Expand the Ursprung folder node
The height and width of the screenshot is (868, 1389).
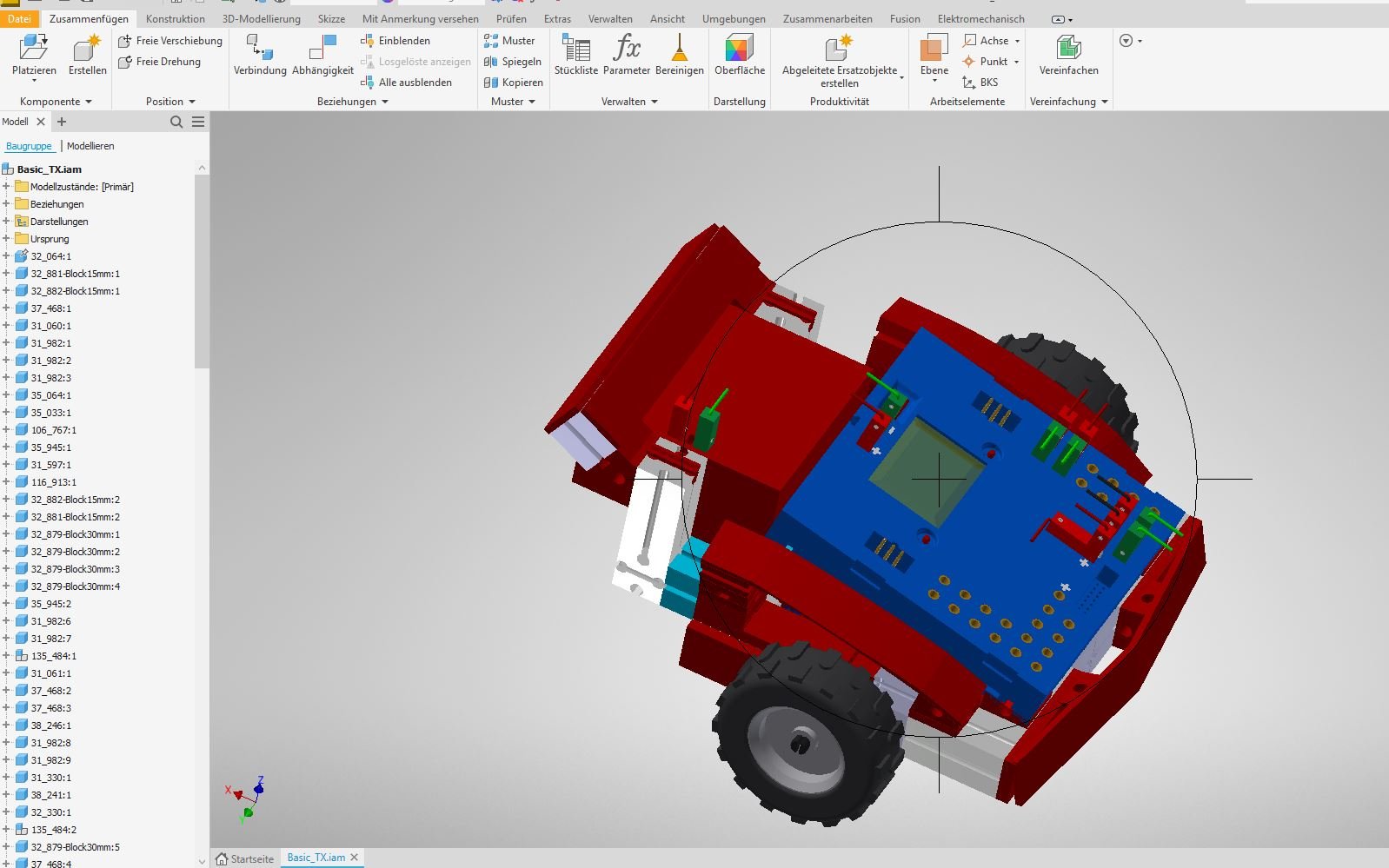pyautogui.click(x=6, y=239)
